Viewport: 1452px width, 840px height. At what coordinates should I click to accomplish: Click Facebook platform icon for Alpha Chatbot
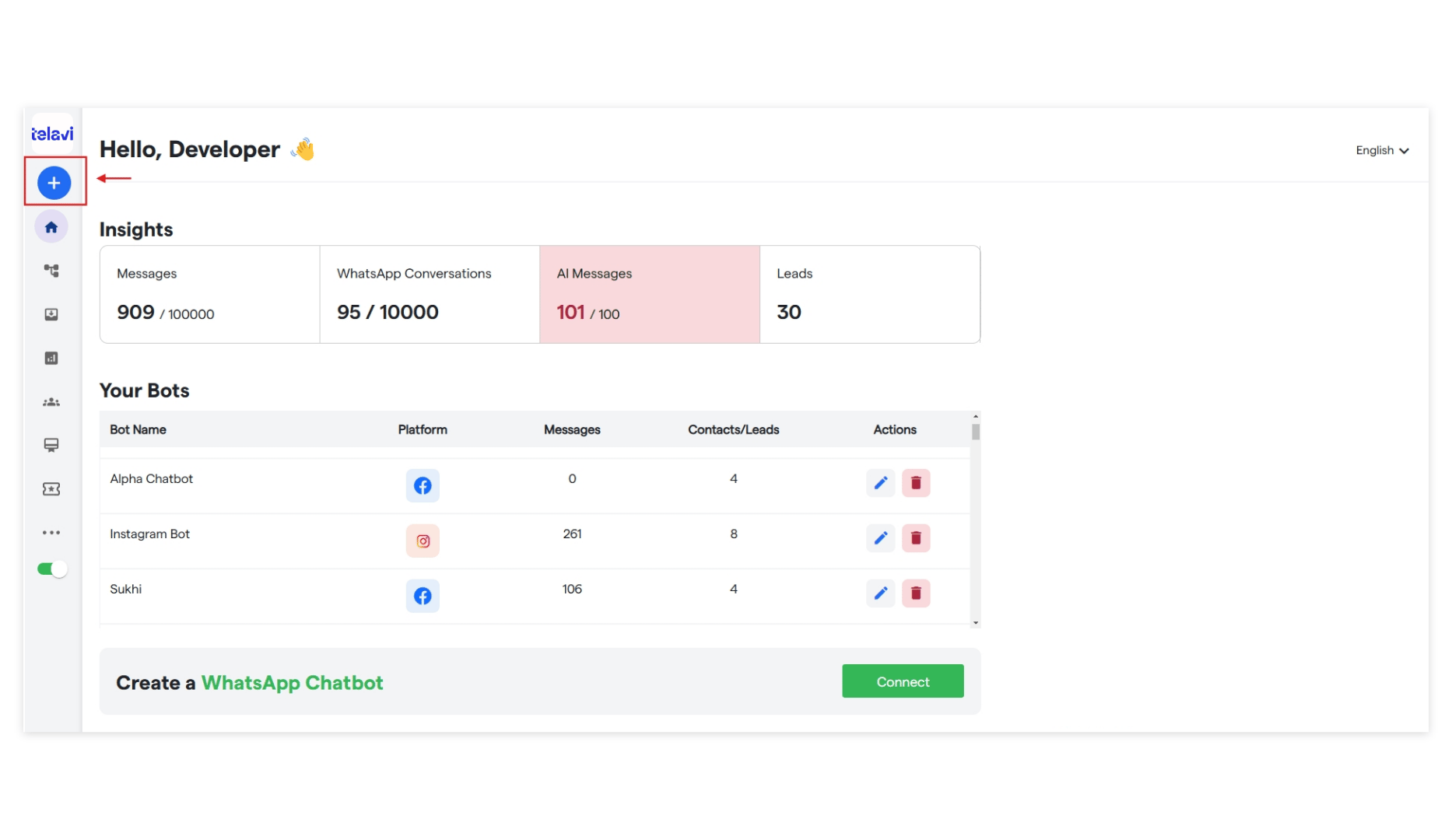coord(423,485)
